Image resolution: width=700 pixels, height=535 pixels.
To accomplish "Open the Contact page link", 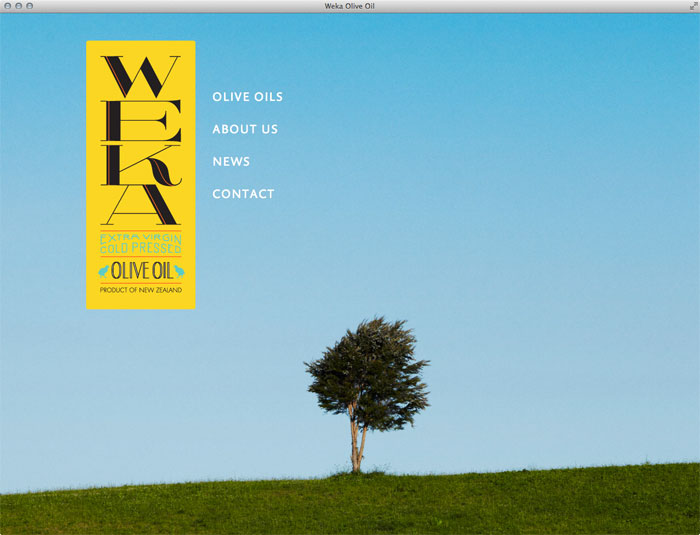I will pos(243,194).
